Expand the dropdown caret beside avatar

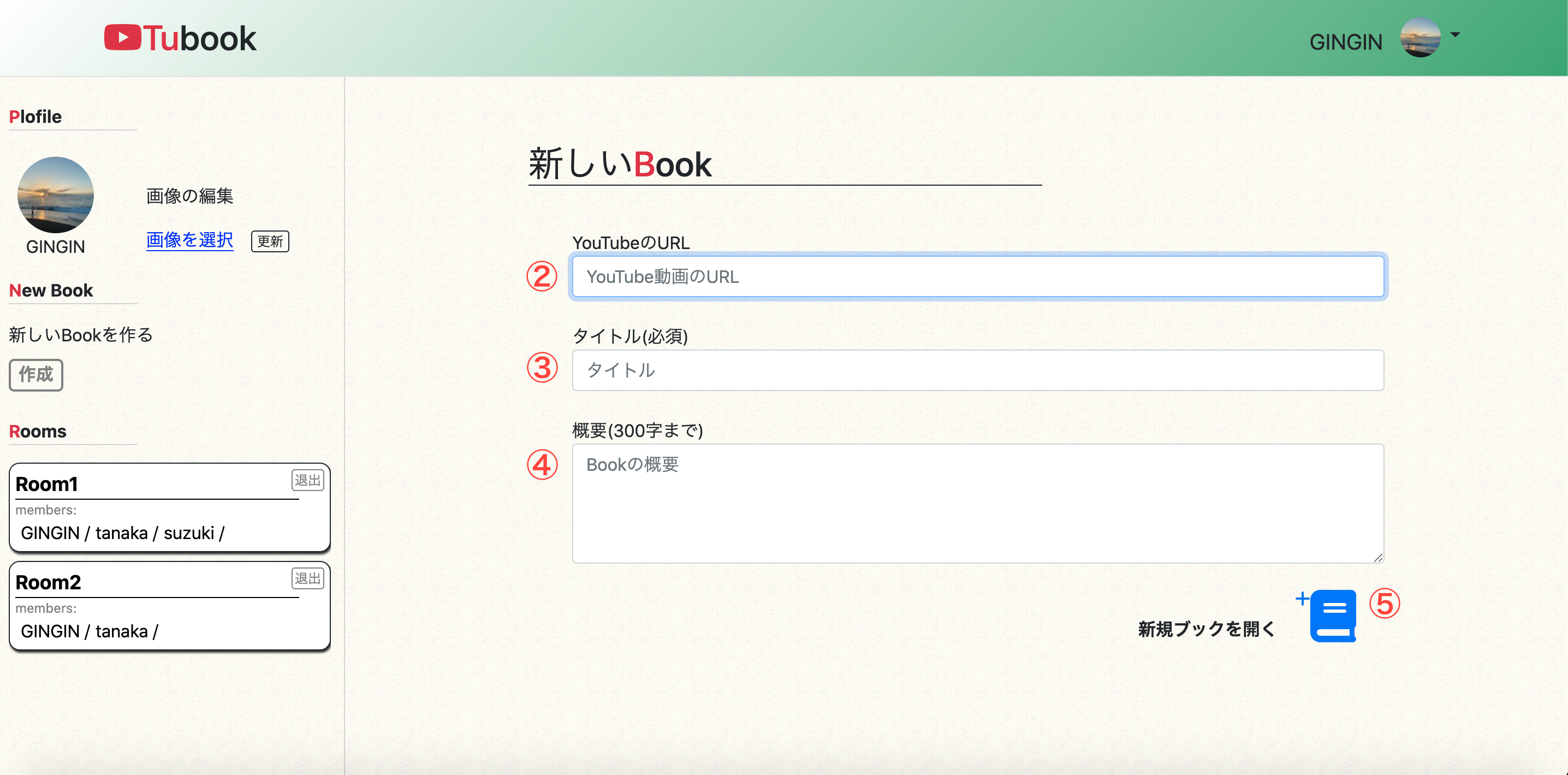point(1455,35)
